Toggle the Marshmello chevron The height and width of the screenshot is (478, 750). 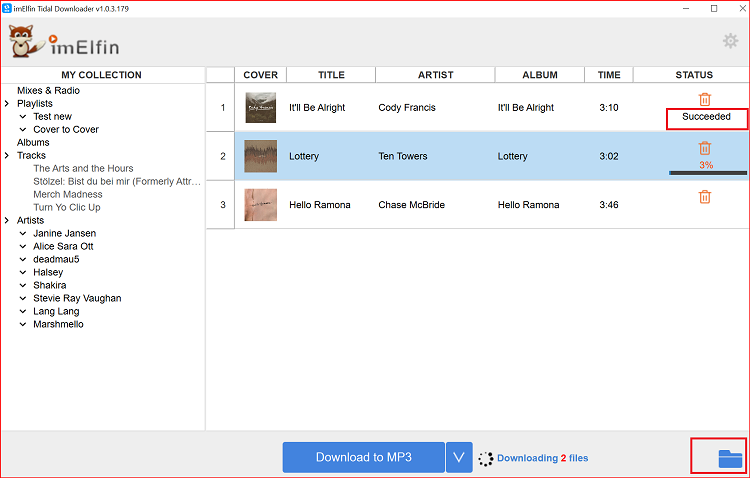(x=22, y=324)
